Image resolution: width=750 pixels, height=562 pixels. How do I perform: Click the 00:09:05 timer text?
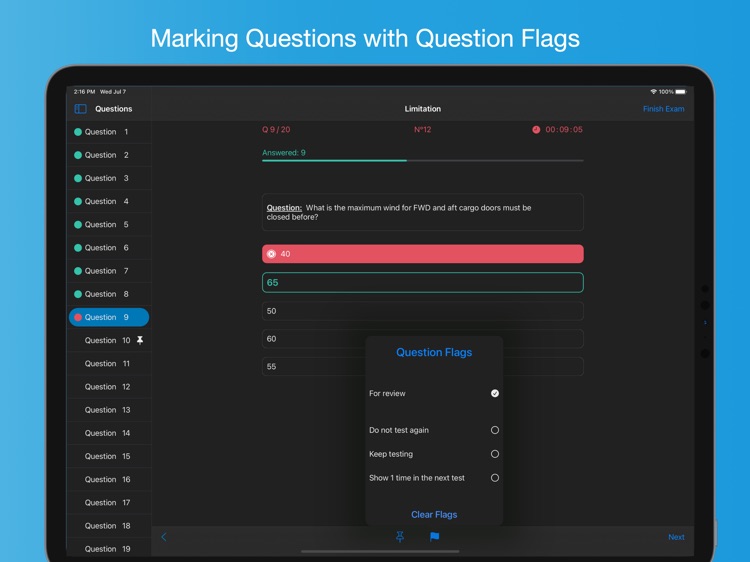click(x=564, y=130)
